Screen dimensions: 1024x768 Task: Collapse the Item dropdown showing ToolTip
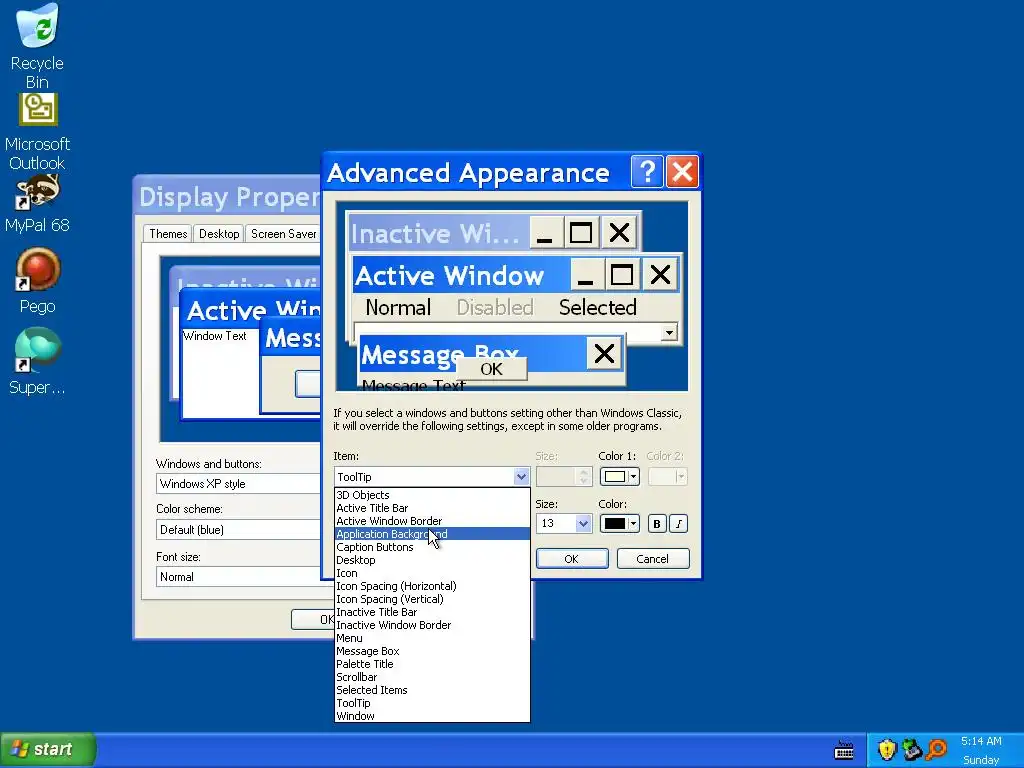coord(520,477)
